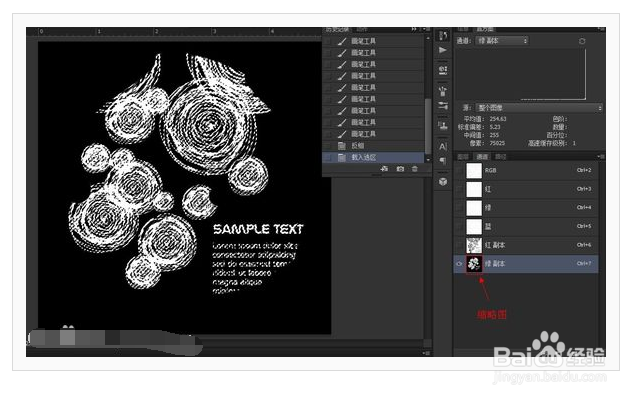Open the History panel icon in the dock strip
This screenshot has width=643, height=399.
(x=443, y=35)
